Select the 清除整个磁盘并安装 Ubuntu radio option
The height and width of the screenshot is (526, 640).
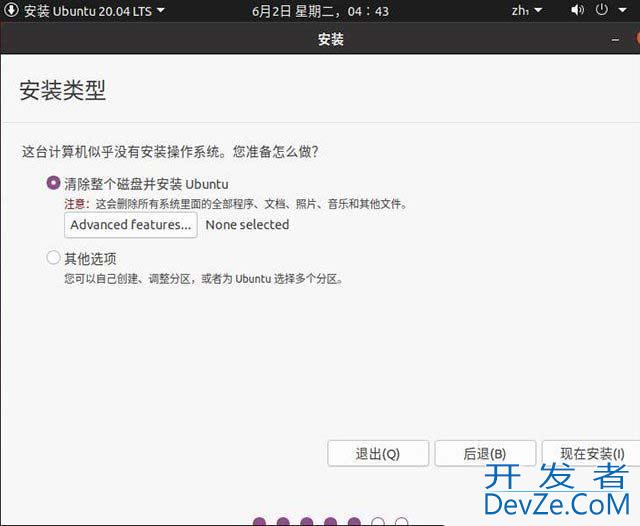click(53, 183)
